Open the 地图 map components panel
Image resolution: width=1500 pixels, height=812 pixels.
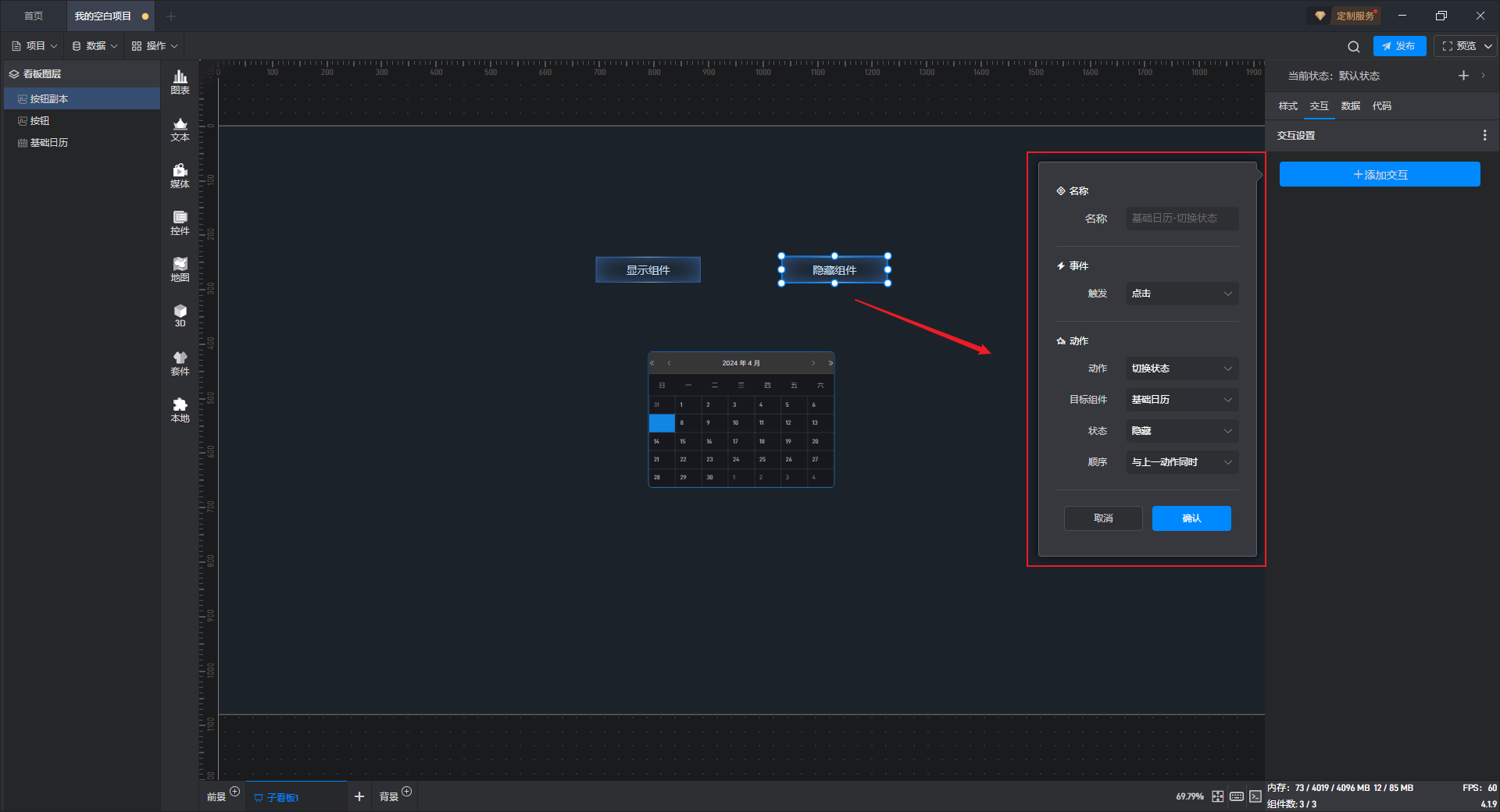180,269
